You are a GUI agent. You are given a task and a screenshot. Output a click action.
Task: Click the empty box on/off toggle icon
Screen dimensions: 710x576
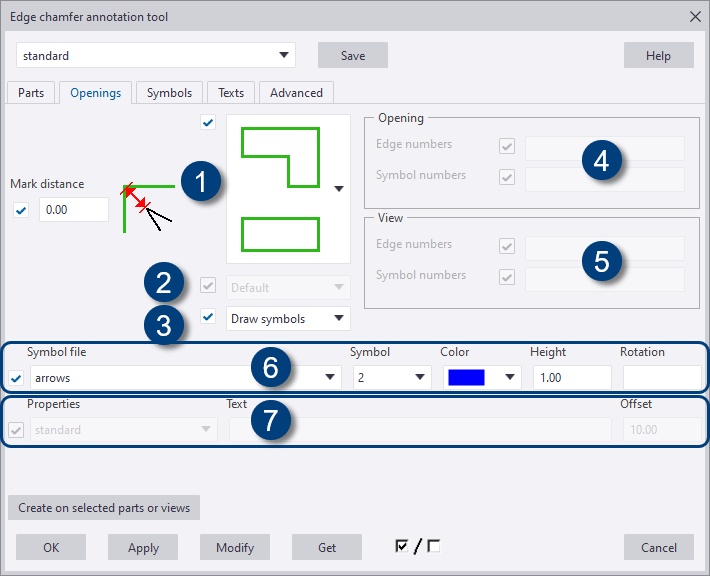(x=433, y=546)
